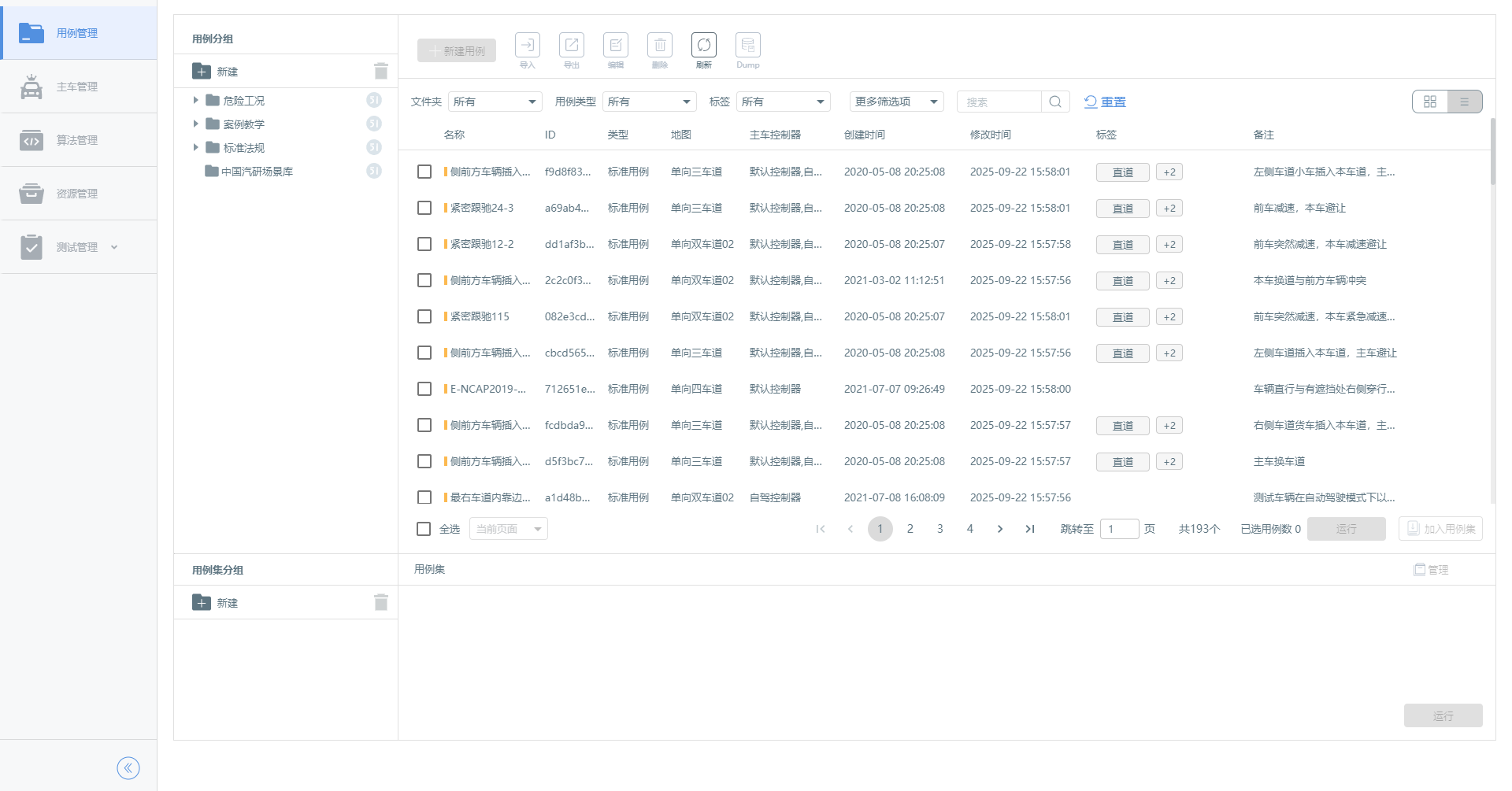
Task: Refresh the list with the 刷新 icon
Action: (704, 46)
